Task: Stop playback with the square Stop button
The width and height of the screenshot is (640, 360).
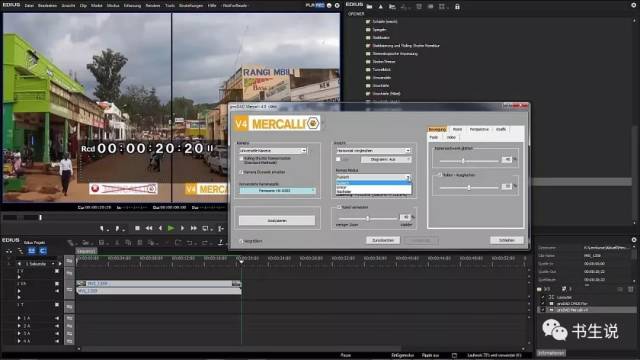Action: [x=138, y=228]
